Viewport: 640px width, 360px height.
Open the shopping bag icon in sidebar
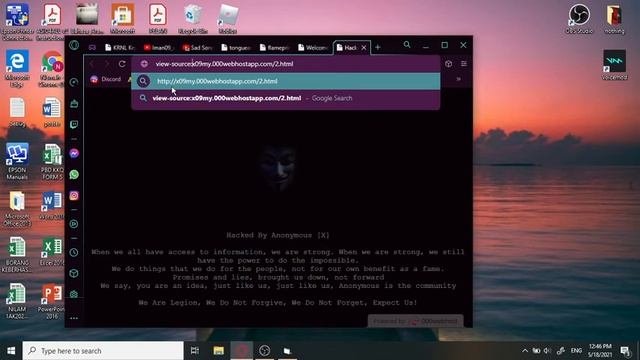coord(74,104)
